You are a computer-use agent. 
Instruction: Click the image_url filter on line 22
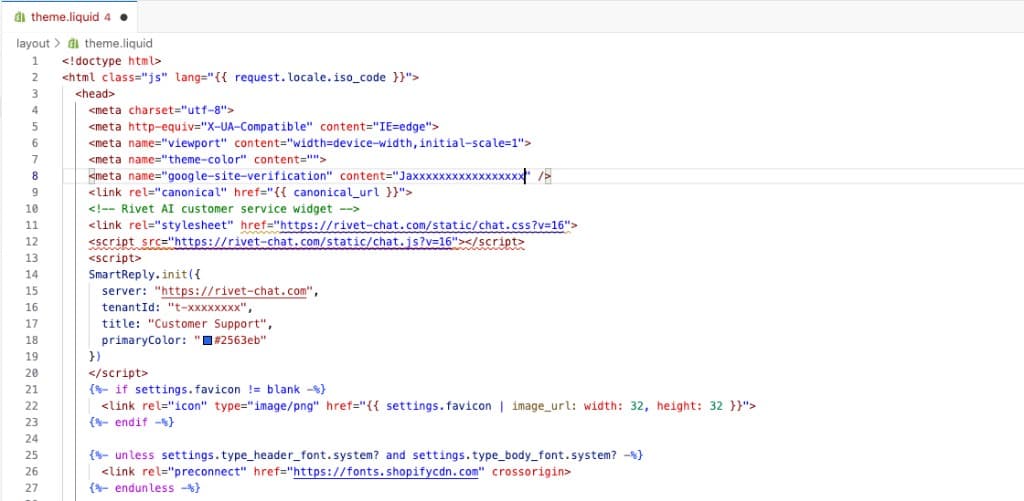(x=541, y=406)
